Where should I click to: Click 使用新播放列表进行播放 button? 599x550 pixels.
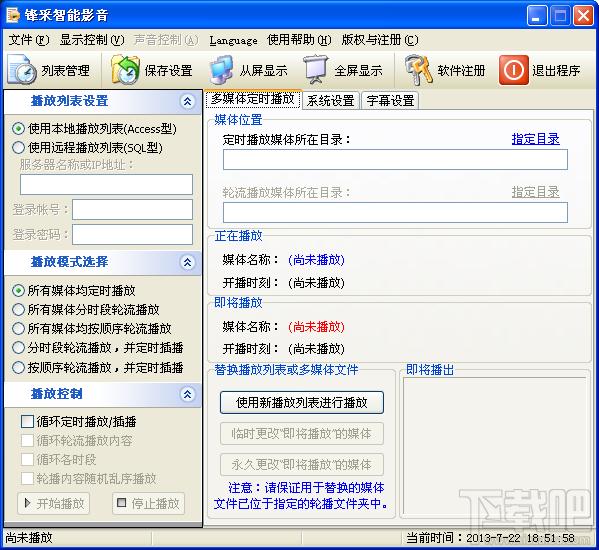coord(302,402)
